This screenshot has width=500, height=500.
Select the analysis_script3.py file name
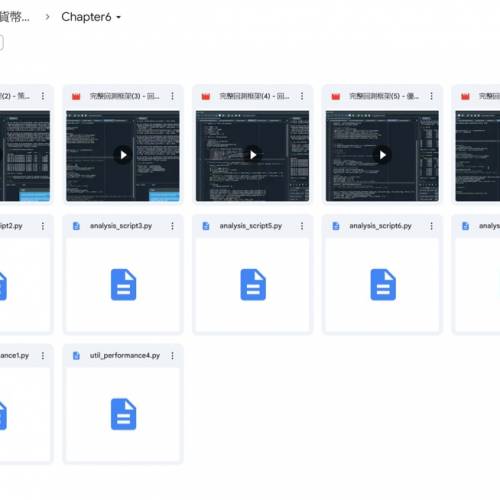click(x=121, y=226)
